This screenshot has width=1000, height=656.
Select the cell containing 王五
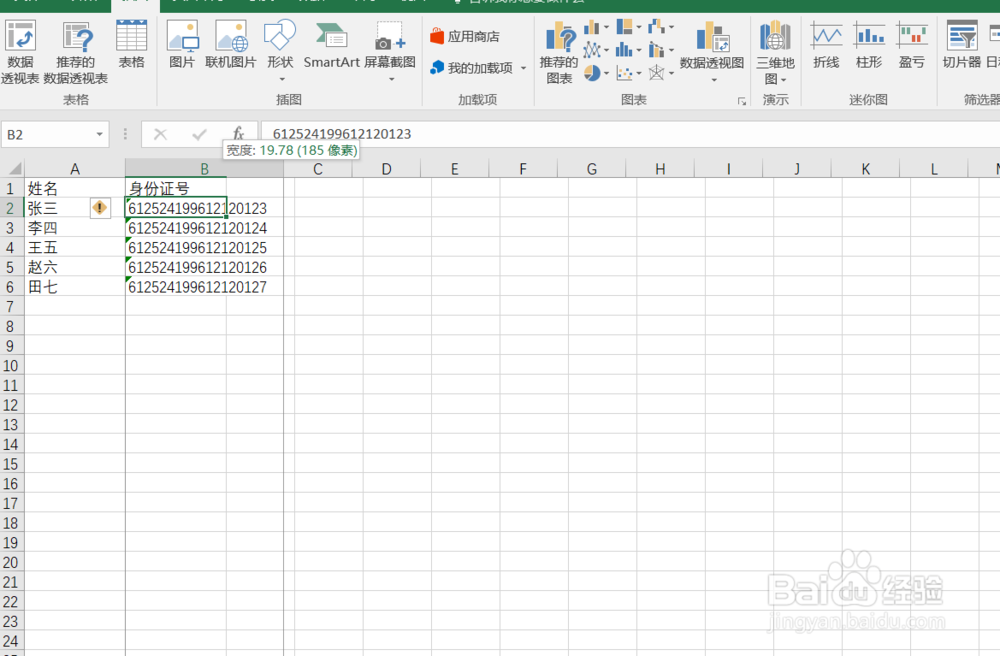click(75, 248)
